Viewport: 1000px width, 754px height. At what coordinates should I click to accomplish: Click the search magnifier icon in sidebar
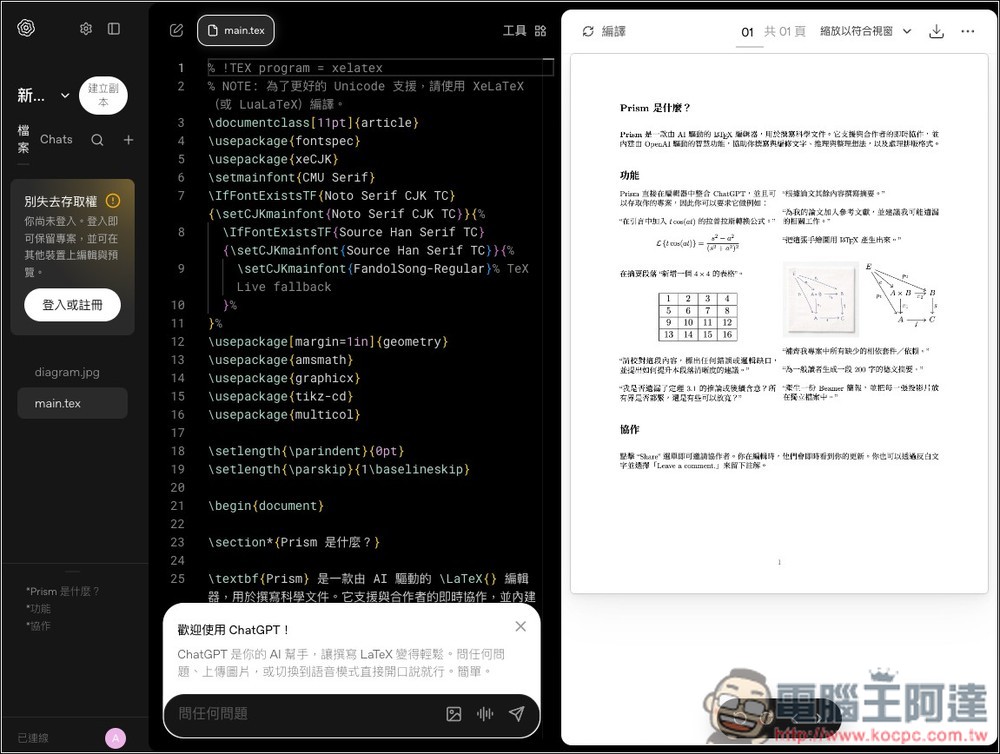pyautogui.click(x=97, y=140)
